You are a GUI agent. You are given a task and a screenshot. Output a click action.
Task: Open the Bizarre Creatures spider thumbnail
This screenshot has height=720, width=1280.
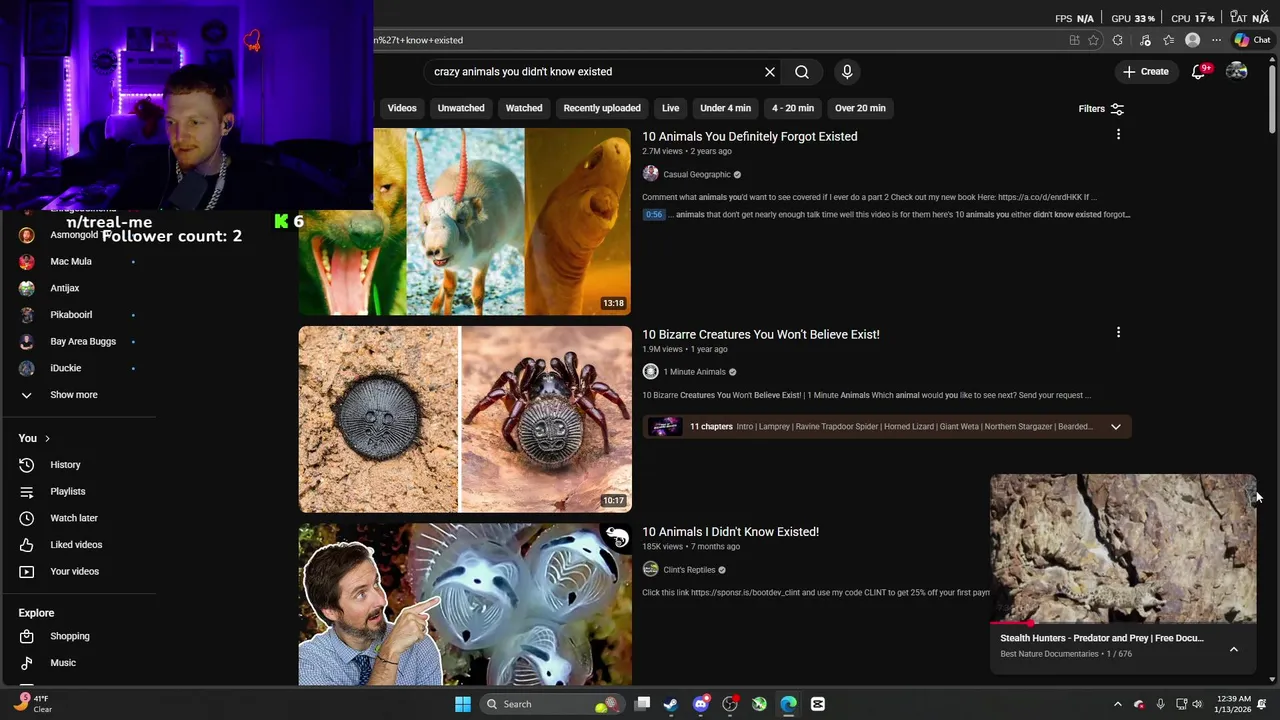pyautogui.click(x=465, y=419)
